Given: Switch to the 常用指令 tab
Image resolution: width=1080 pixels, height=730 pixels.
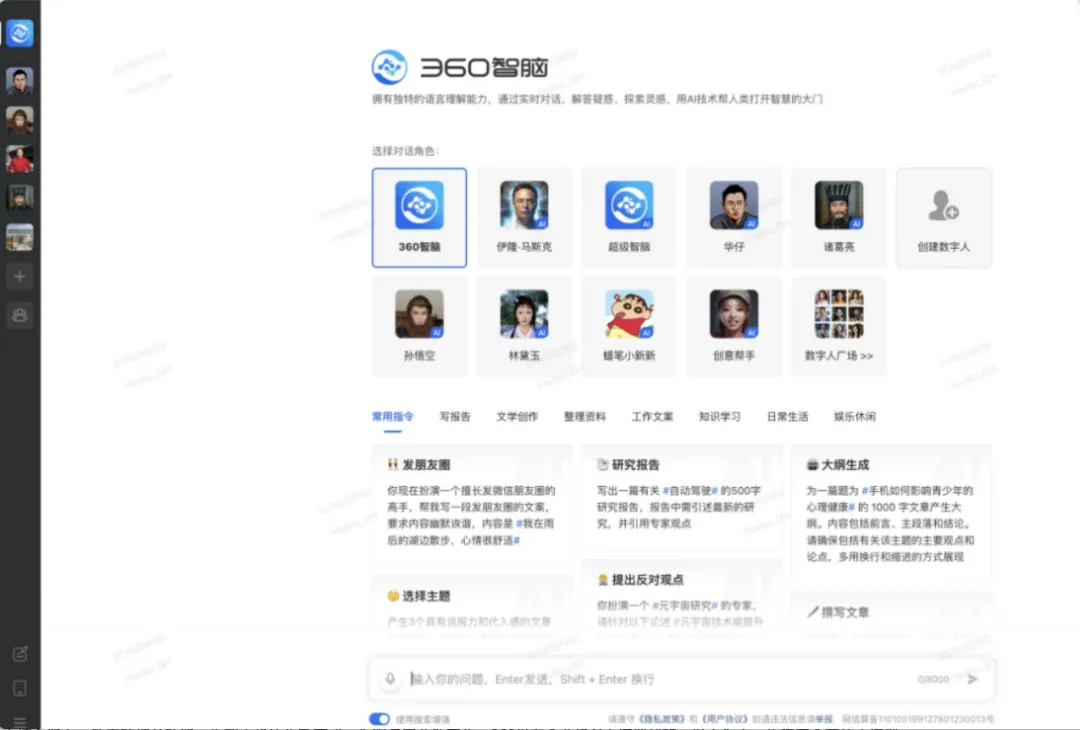Looking at the screenshot, I should coord(393,417).
